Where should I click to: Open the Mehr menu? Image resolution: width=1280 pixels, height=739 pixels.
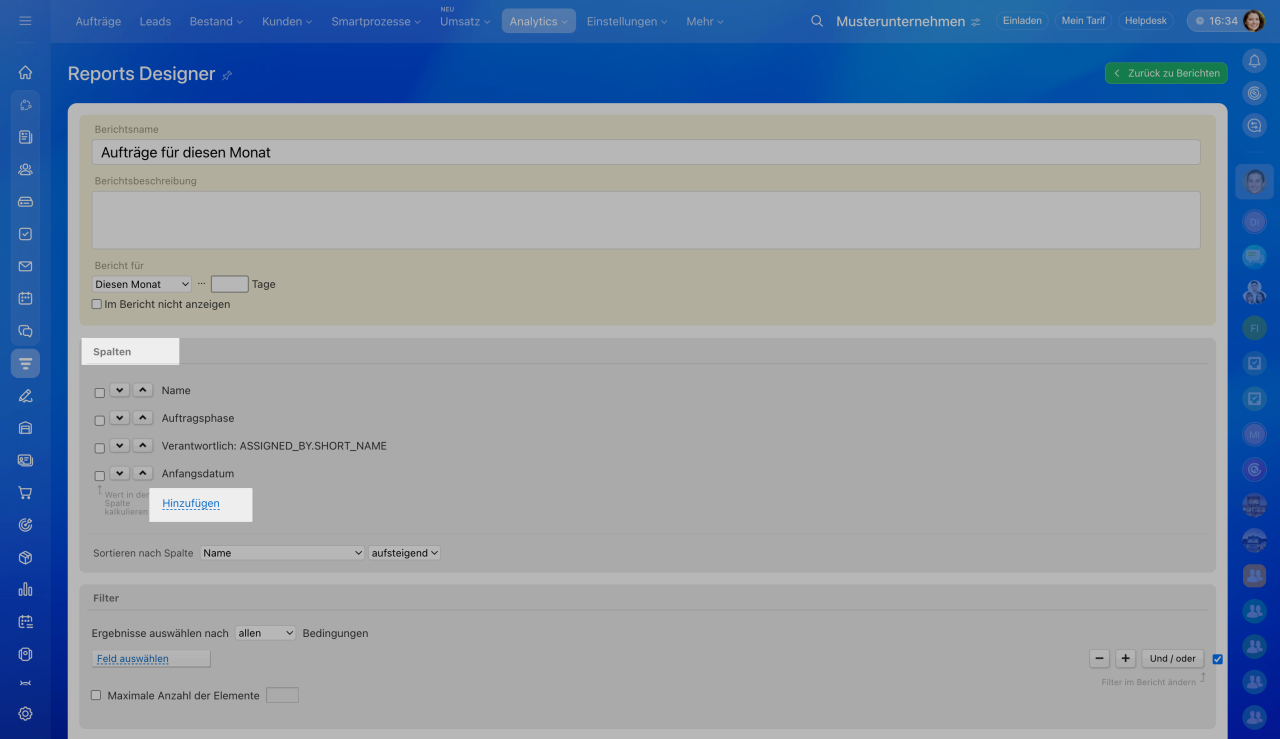[x=705, y=21]
